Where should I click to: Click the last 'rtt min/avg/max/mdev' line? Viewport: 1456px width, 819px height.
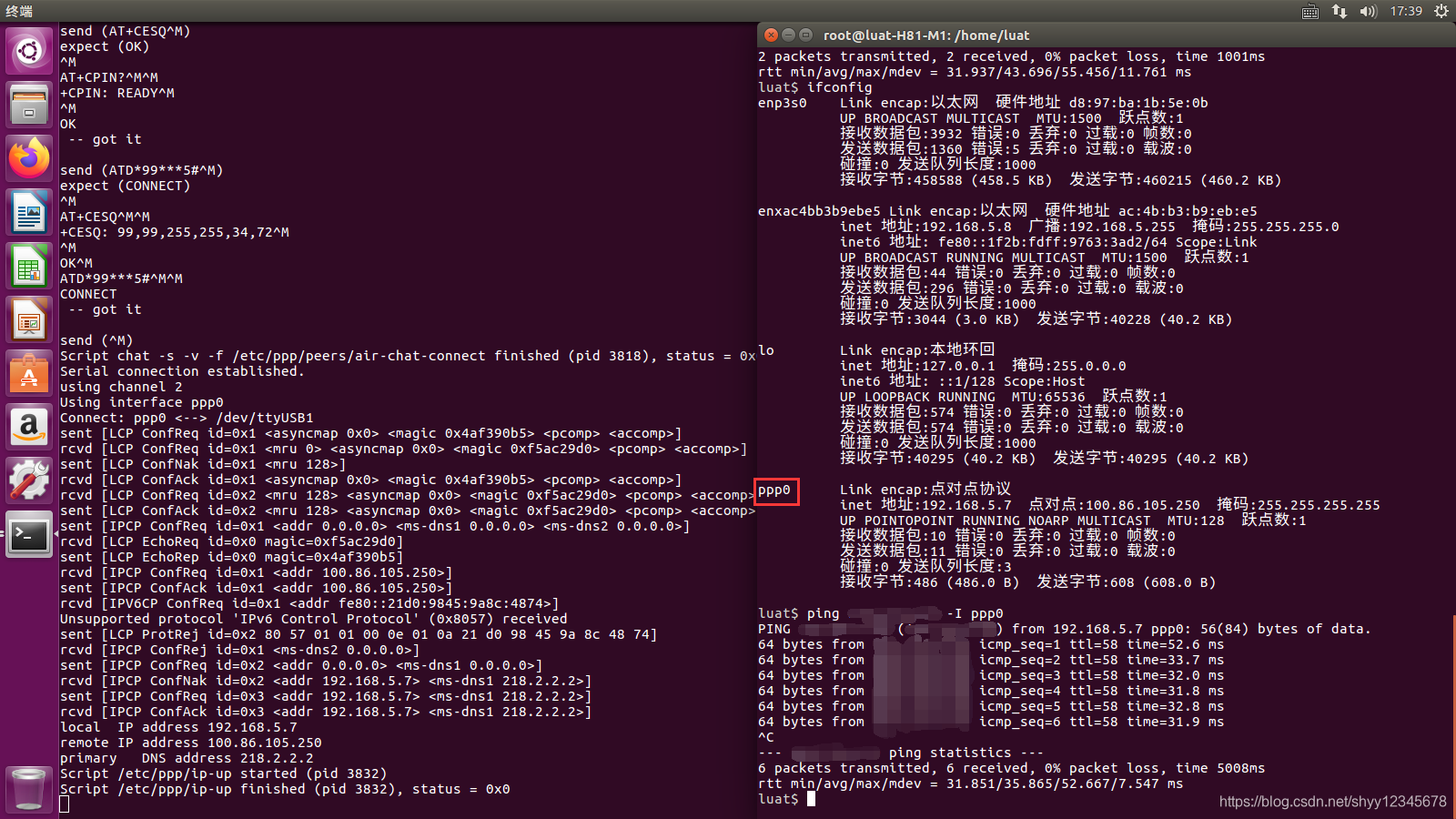click(x=970, y=784)
